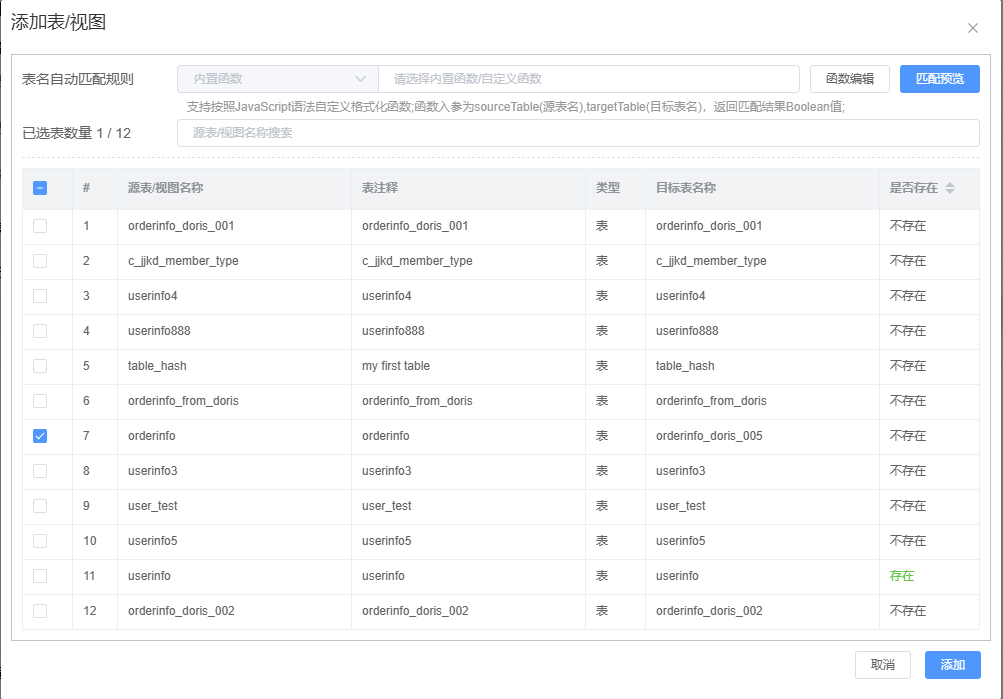Viewport: 1003px width, 699px height.
Task: Check the box for userinfo888 row
Action: point(40,331)
